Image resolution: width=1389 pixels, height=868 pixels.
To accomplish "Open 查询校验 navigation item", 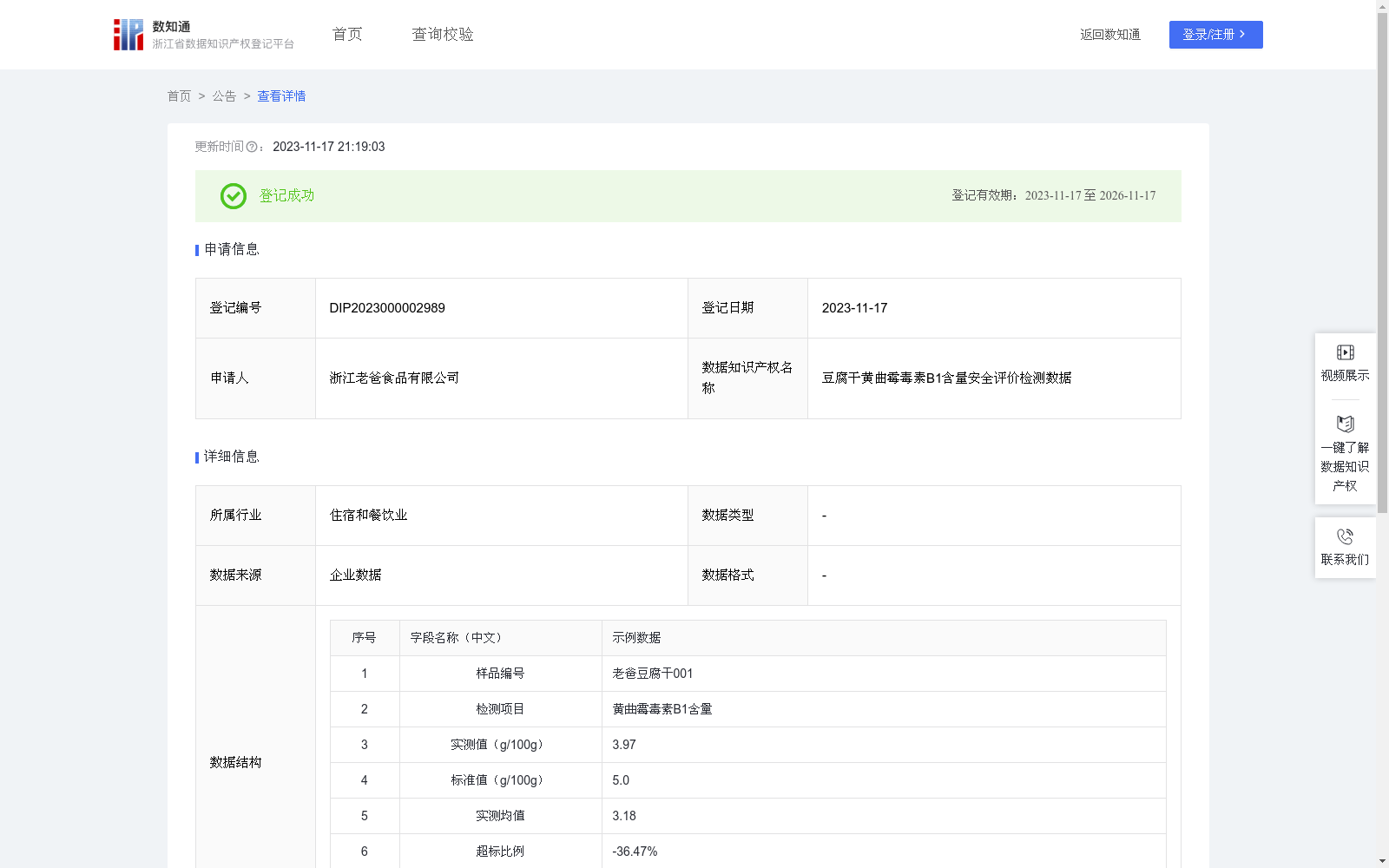I will [x=443, y=34].
